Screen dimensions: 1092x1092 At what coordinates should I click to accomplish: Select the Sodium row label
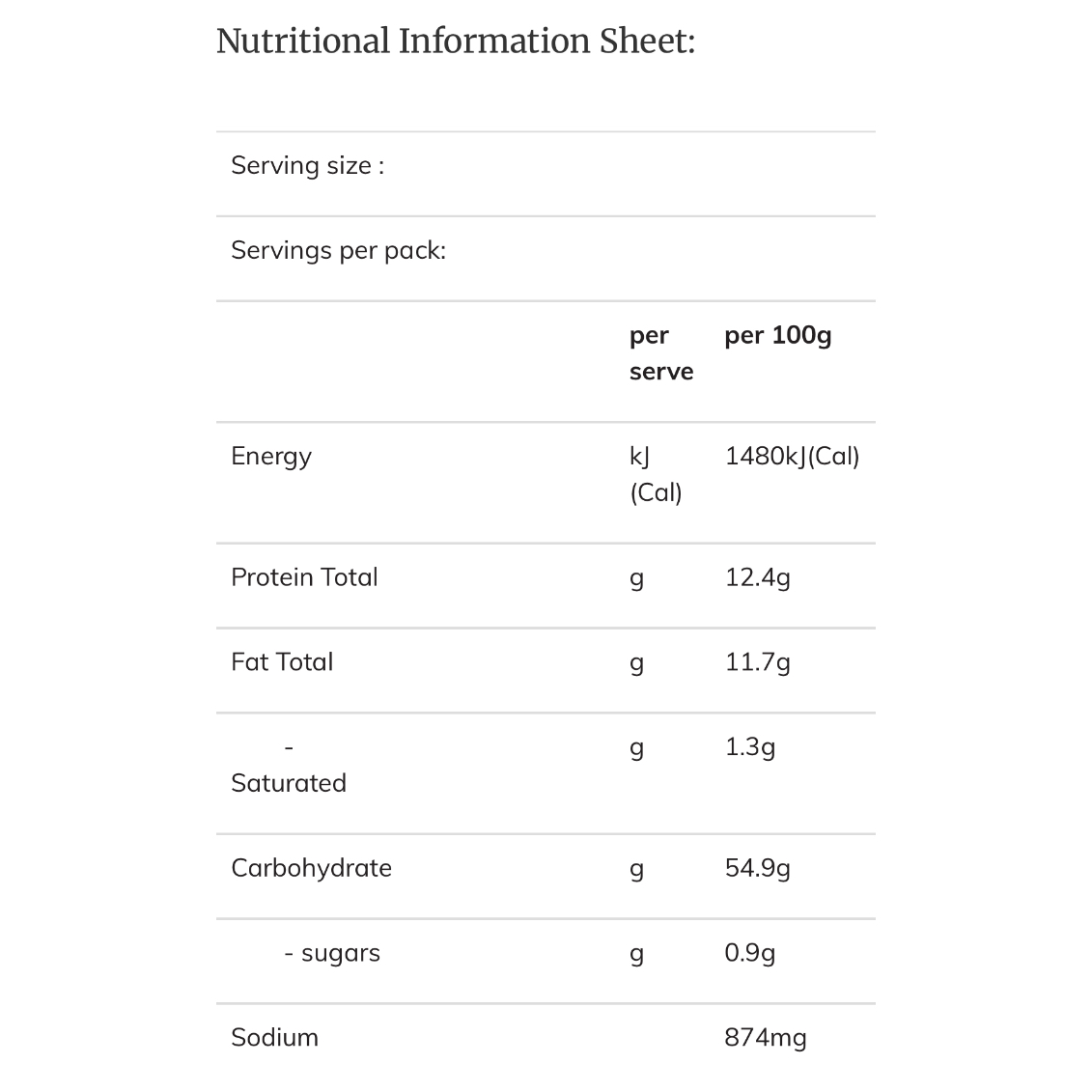click(274, 1038)
